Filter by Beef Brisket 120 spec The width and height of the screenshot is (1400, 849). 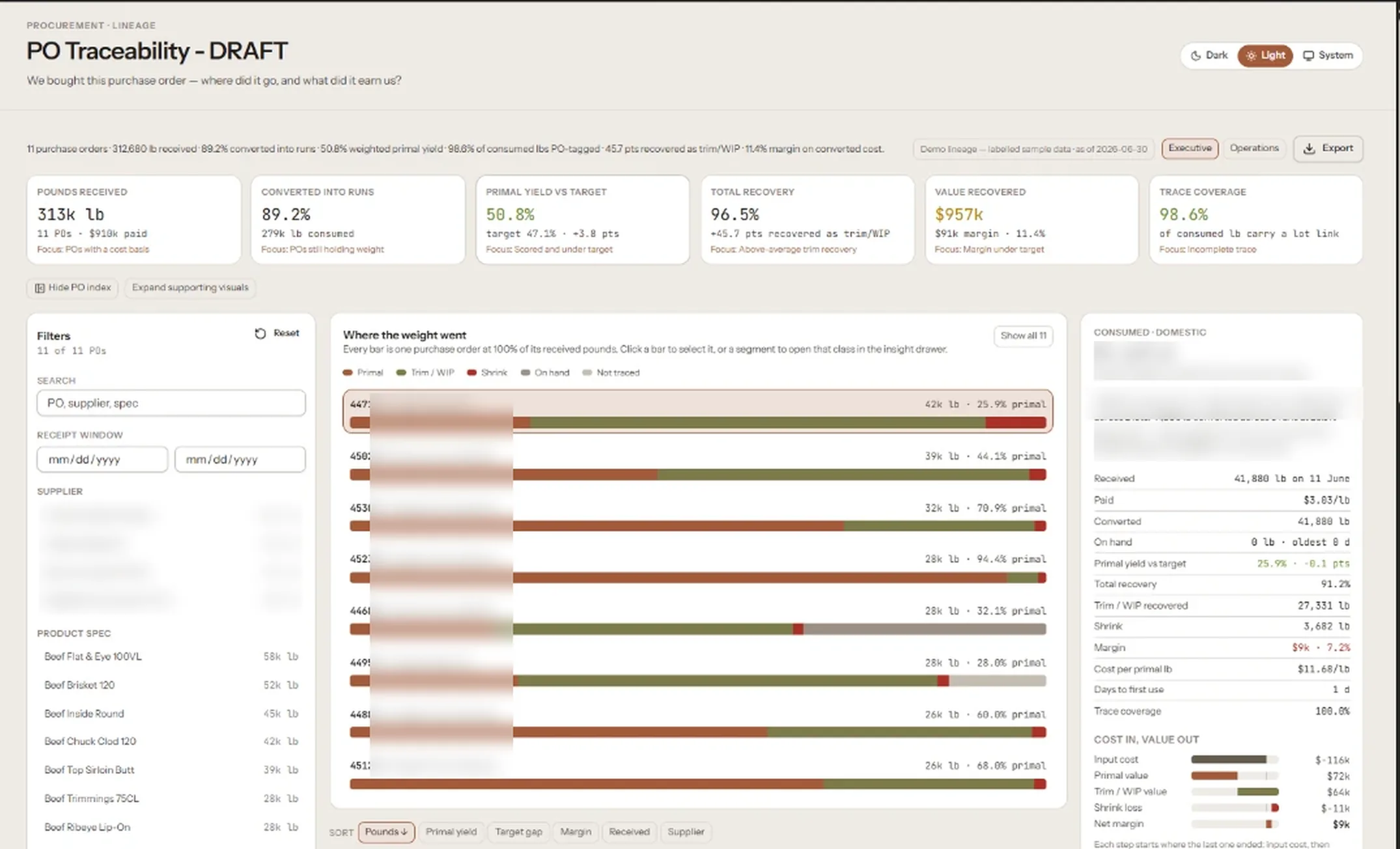tap(171, 685)
